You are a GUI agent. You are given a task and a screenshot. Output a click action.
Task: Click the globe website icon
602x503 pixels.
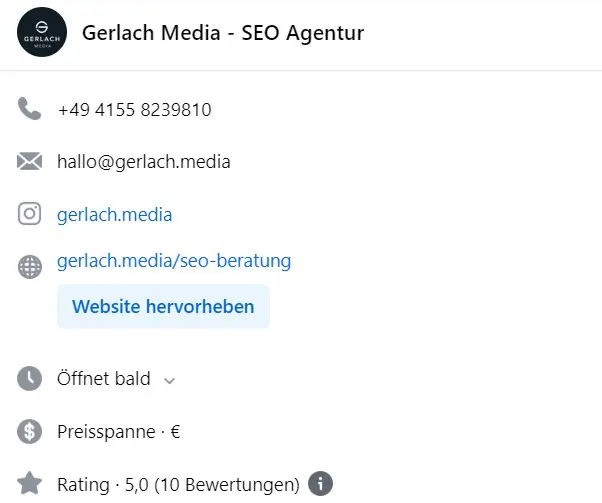coord(30,267)
